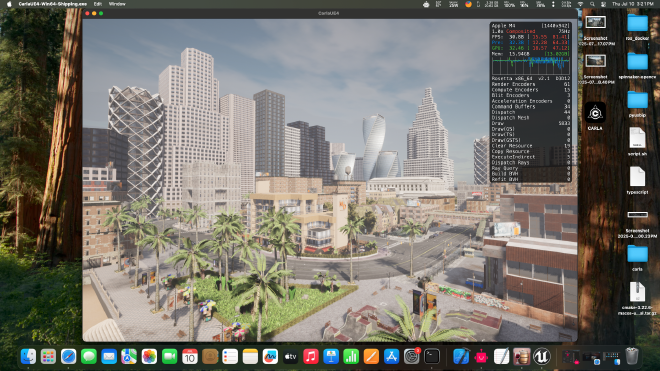Select the script.sh file on the desktop
Image resolution: width=660 pixels, height=371 pixels.
637,138
